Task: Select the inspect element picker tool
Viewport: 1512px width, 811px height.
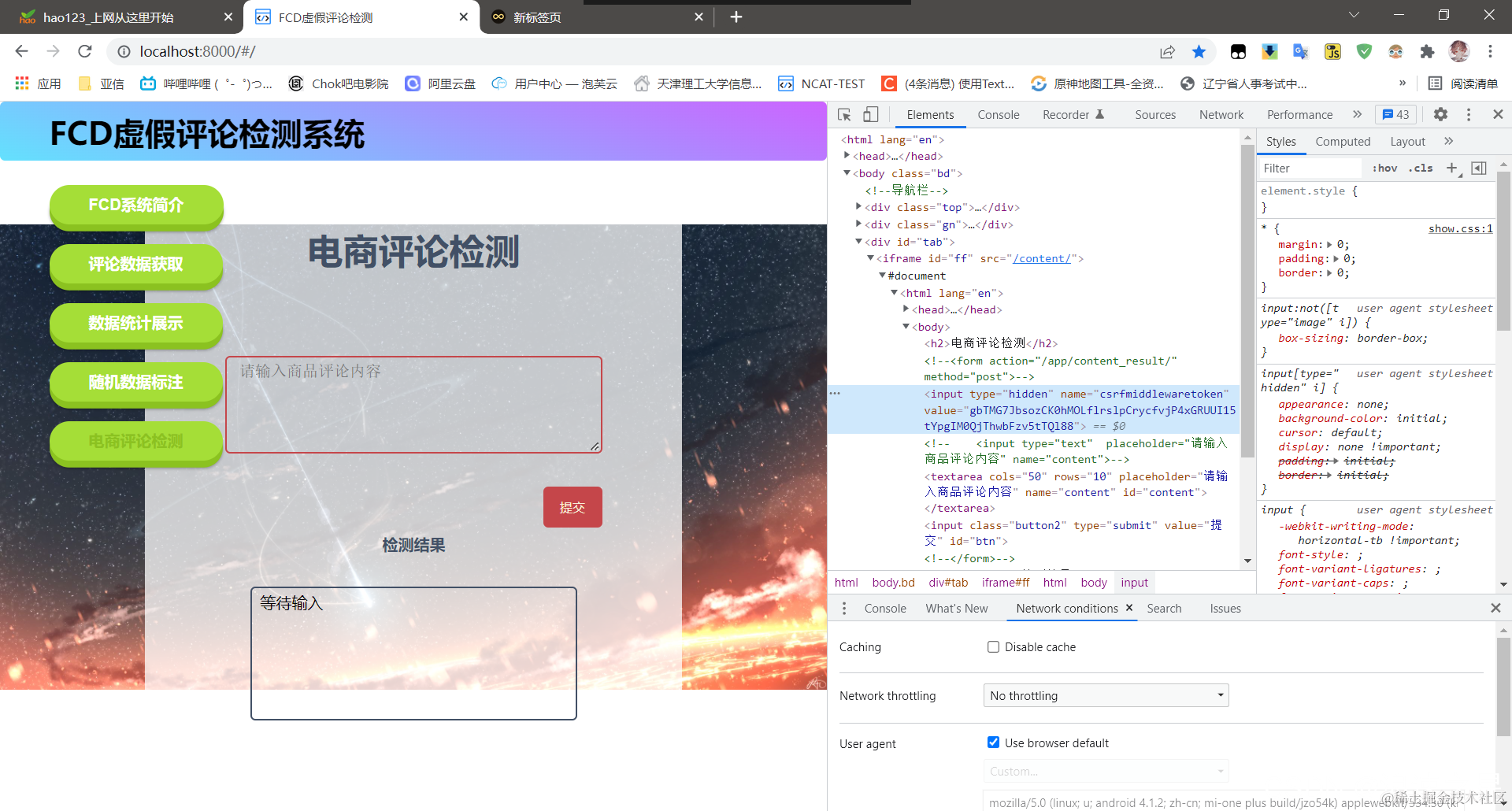Action: [x=843, y=115]
